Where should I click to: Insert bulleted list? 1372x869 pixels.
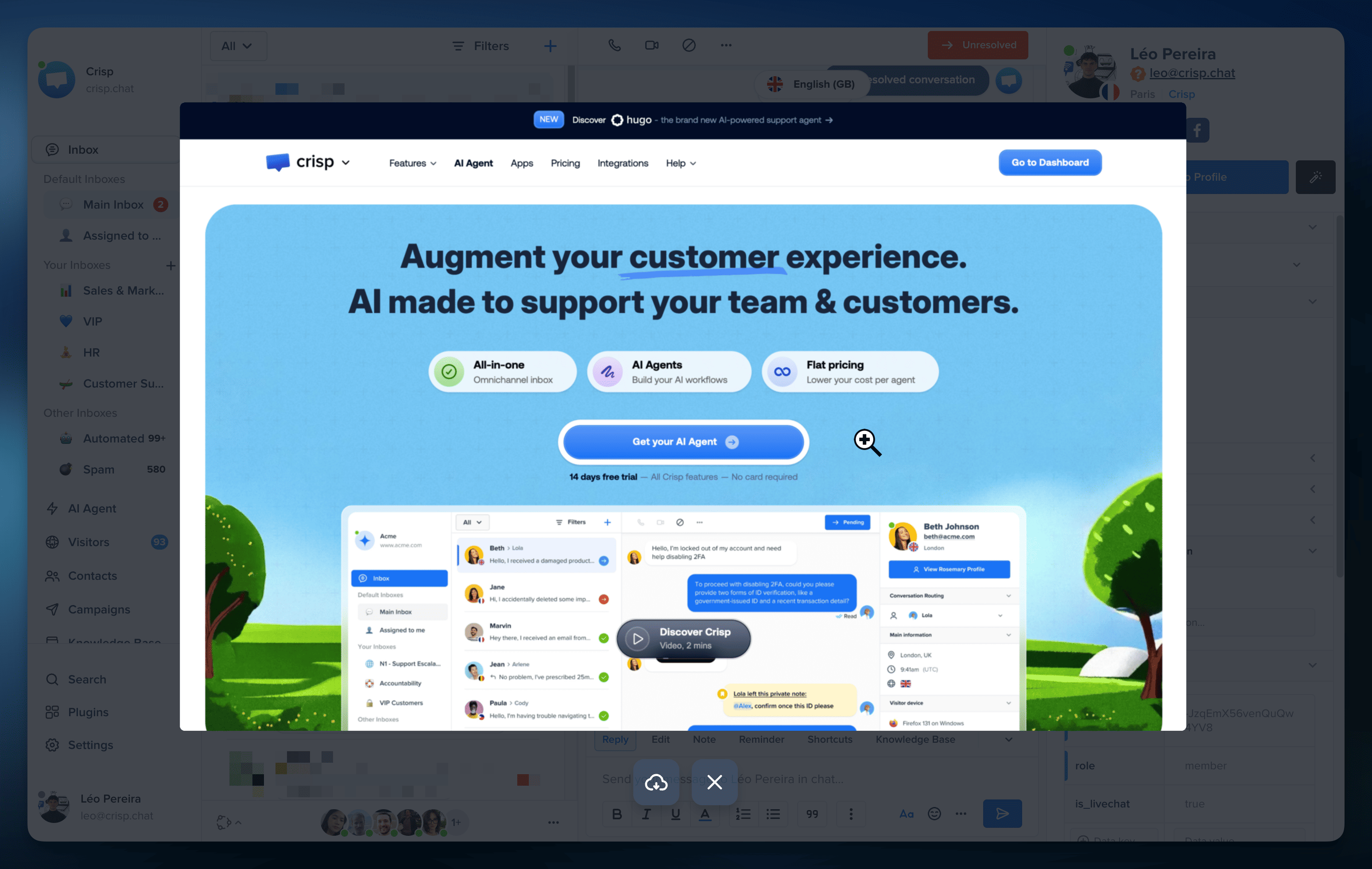pyautogui.click(x=773, y=814)
